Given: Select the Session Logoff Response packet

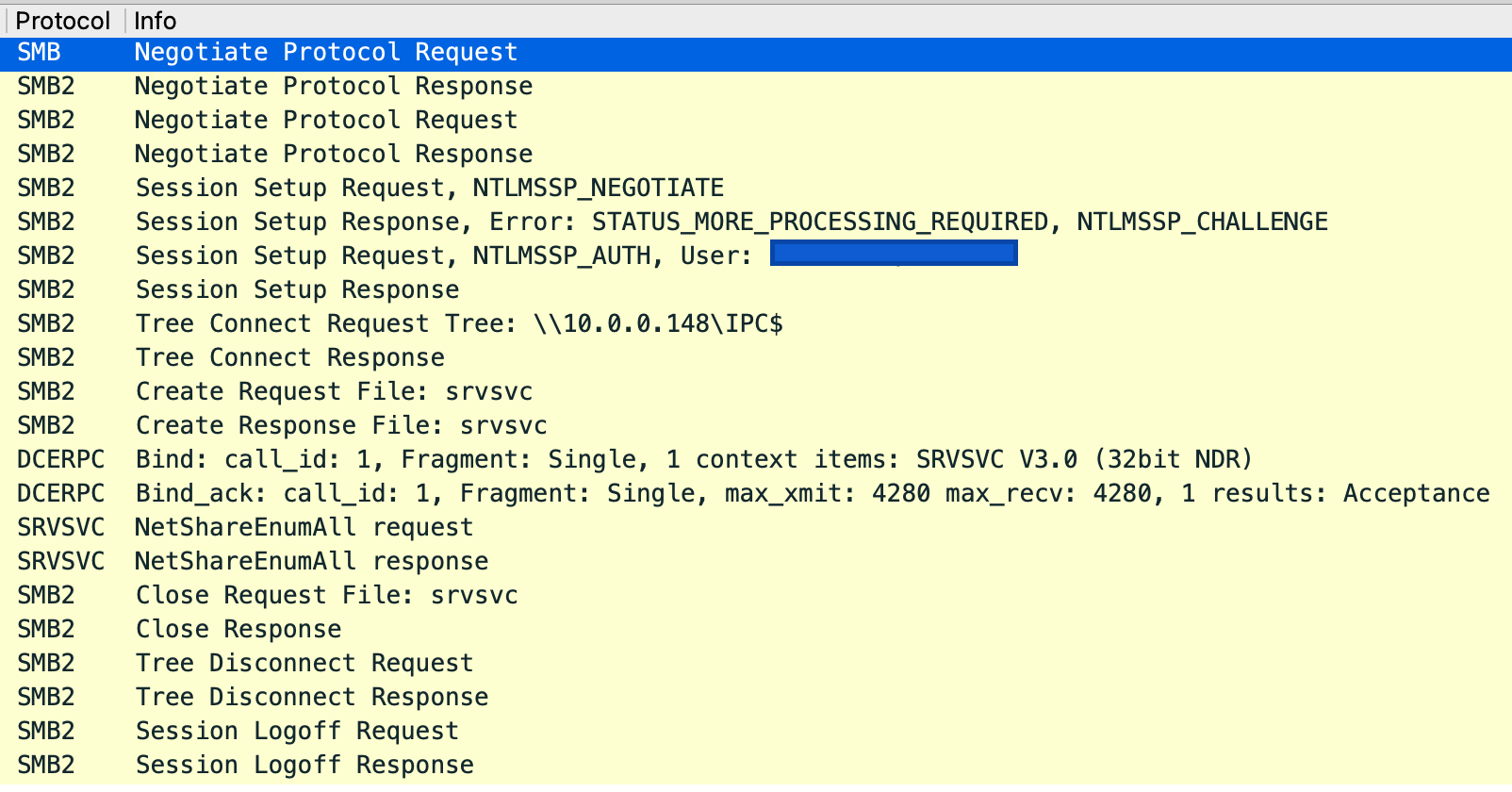Looking at the screenshot, I should point(304,766).
